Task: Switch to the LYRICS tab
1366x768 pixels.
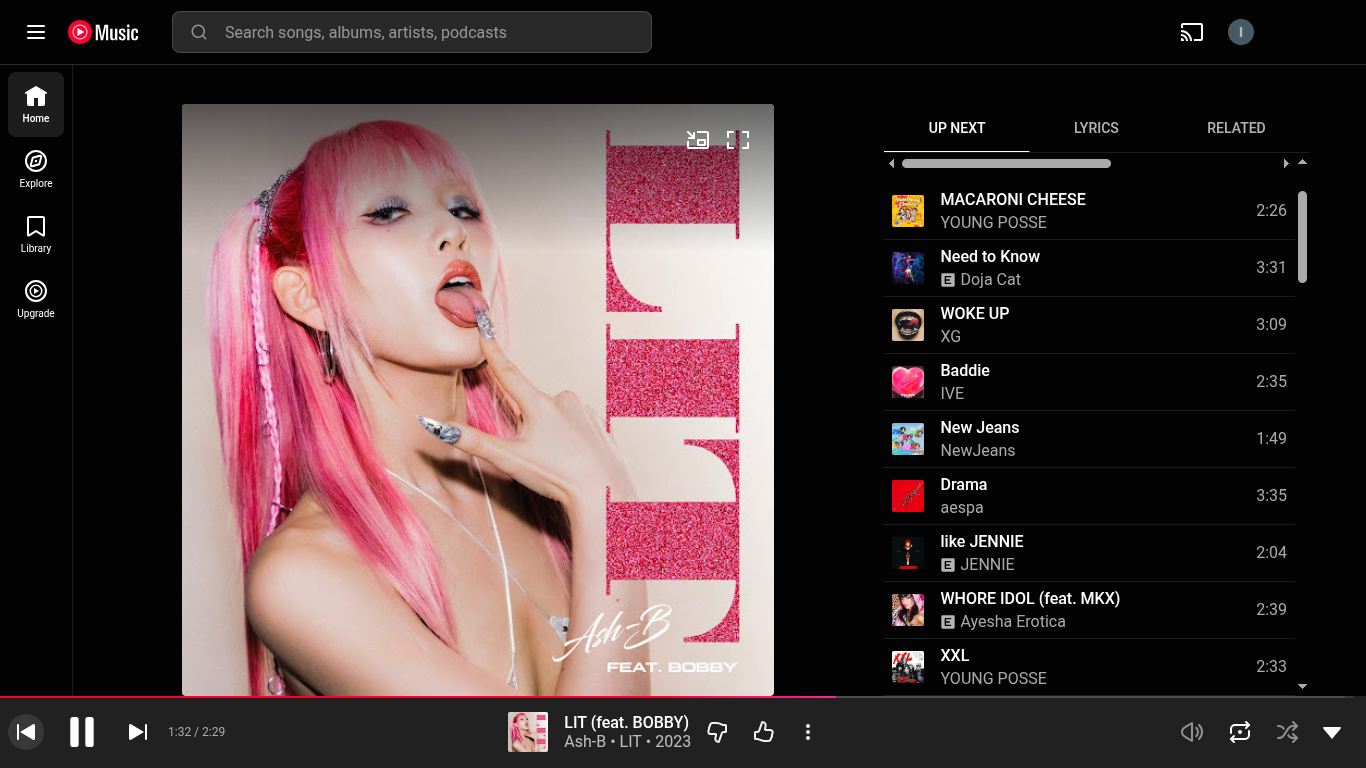Action: 1096,128
